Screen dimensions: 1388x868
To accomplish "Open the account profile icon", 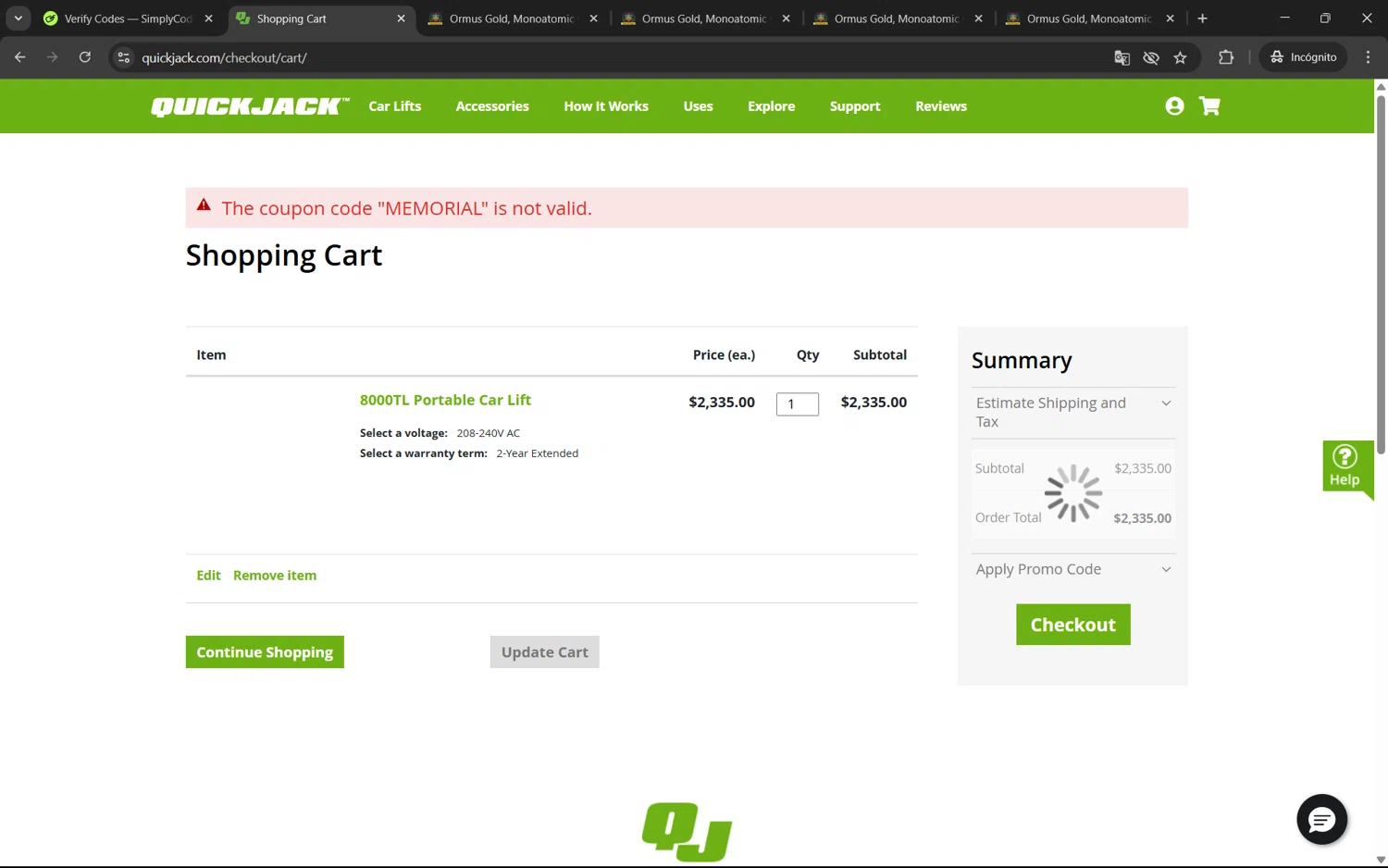I will pyautogui.click(x=1174, y=106).
